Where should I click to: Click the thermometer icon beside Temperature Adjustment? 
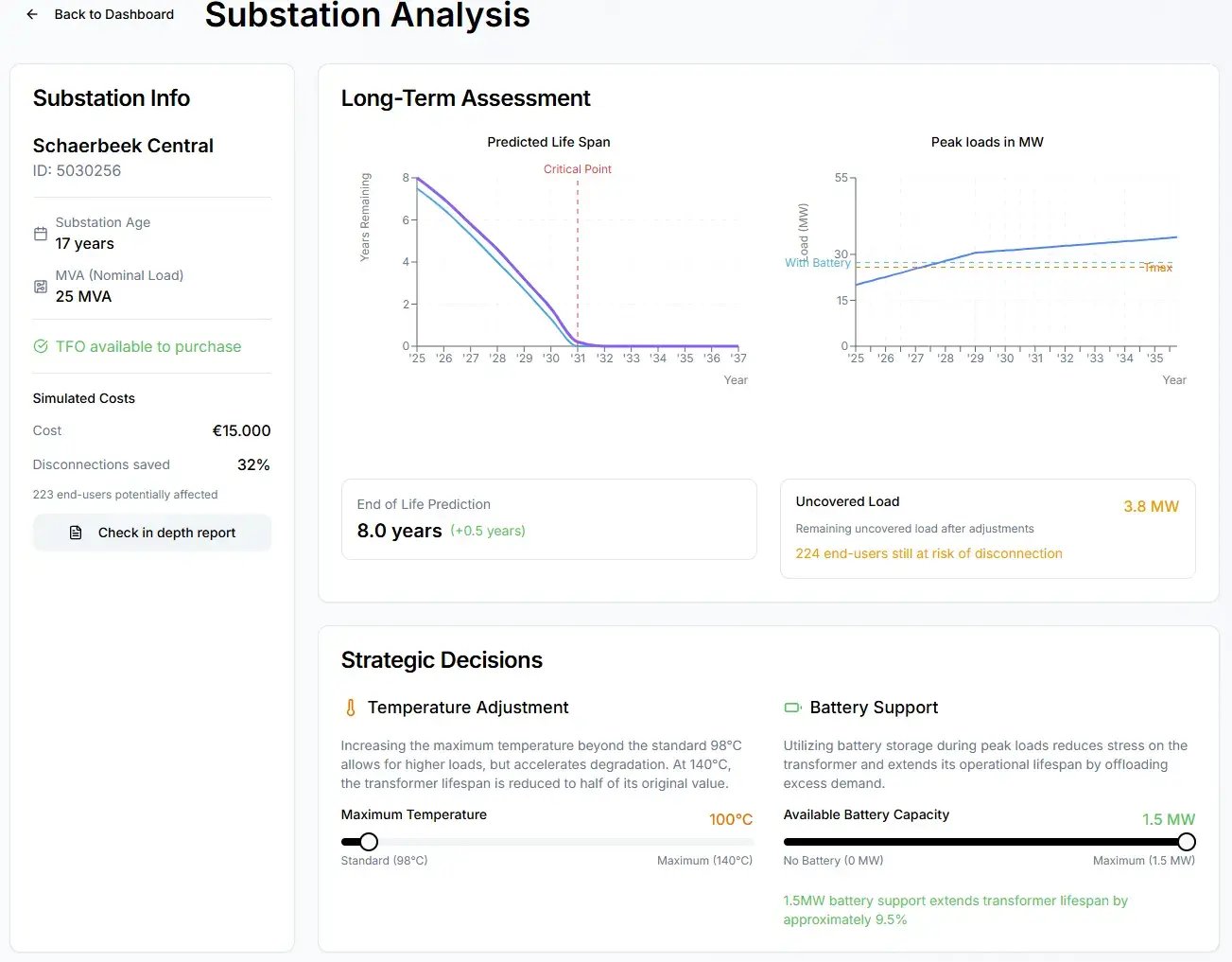point(351,708)
